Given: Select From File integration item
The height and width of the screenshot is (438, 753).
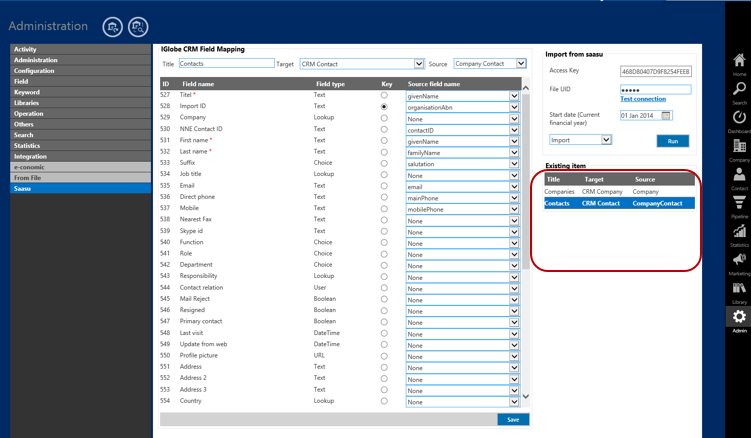Looking at the screenshot, I should [x=80, y=178].
